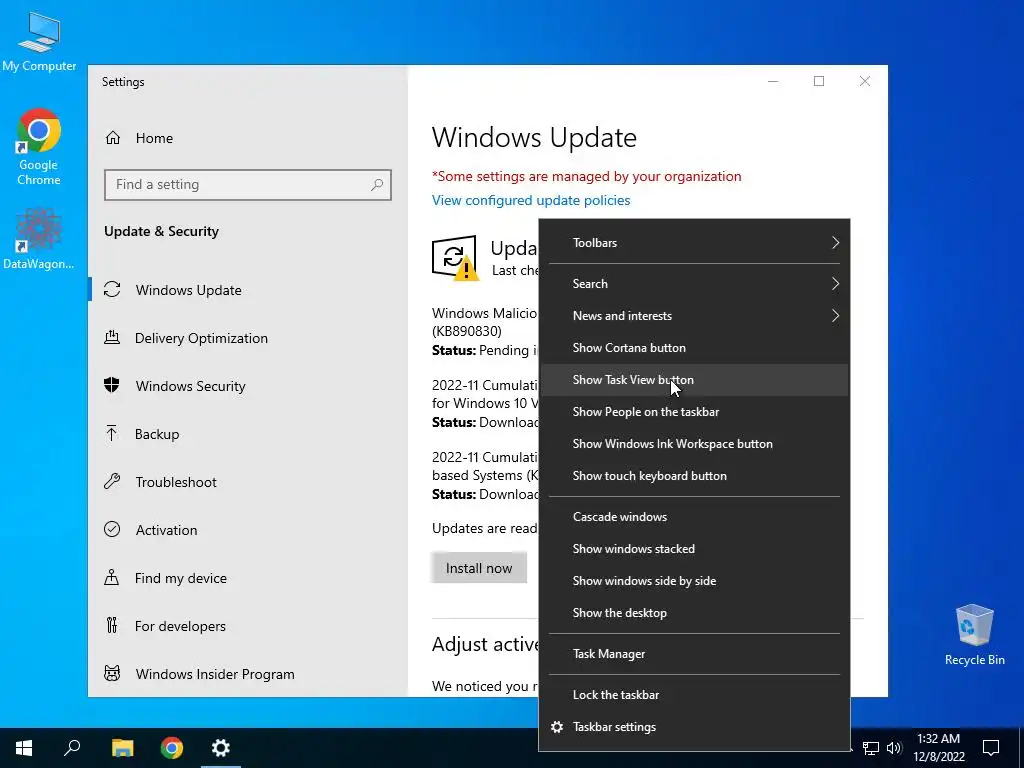Viewport: 1024px width, 768px height.
Task: Open For developers page label
Action: [x=180, y=626]
